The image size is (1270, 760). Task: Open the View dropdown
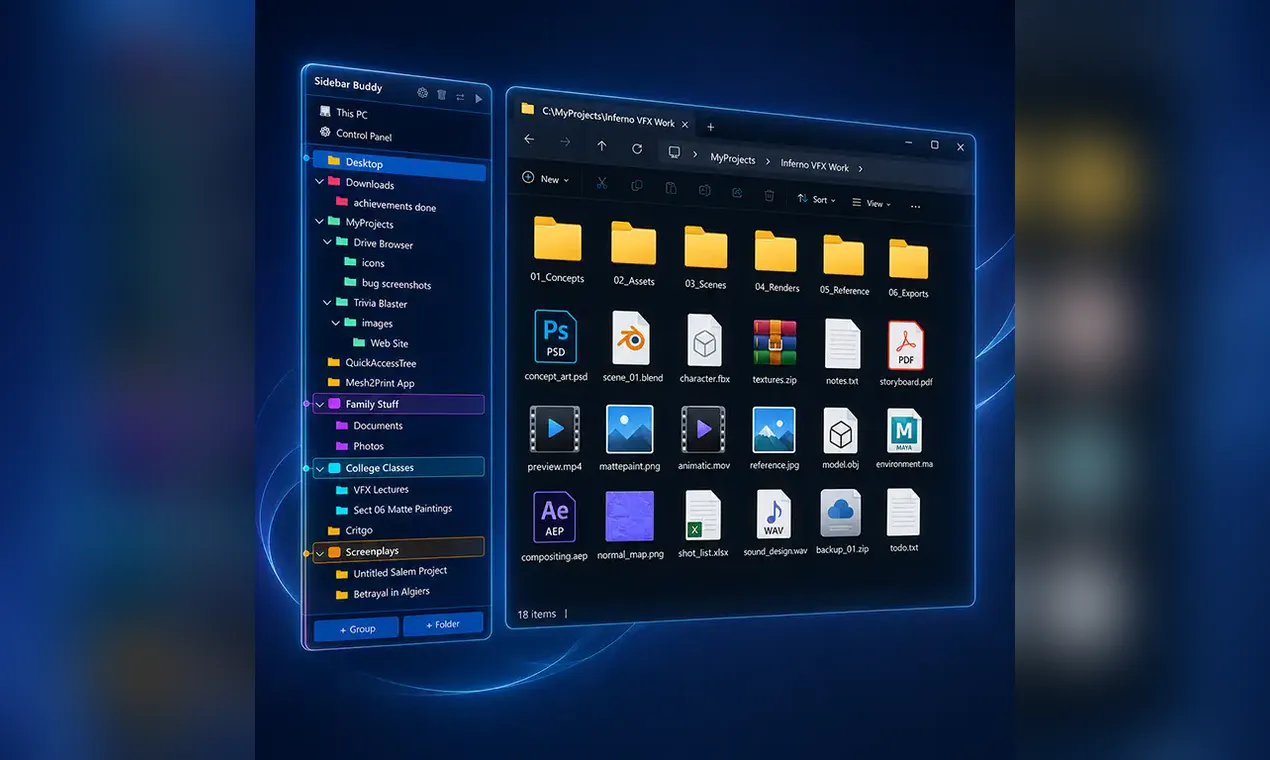point(872,203)
